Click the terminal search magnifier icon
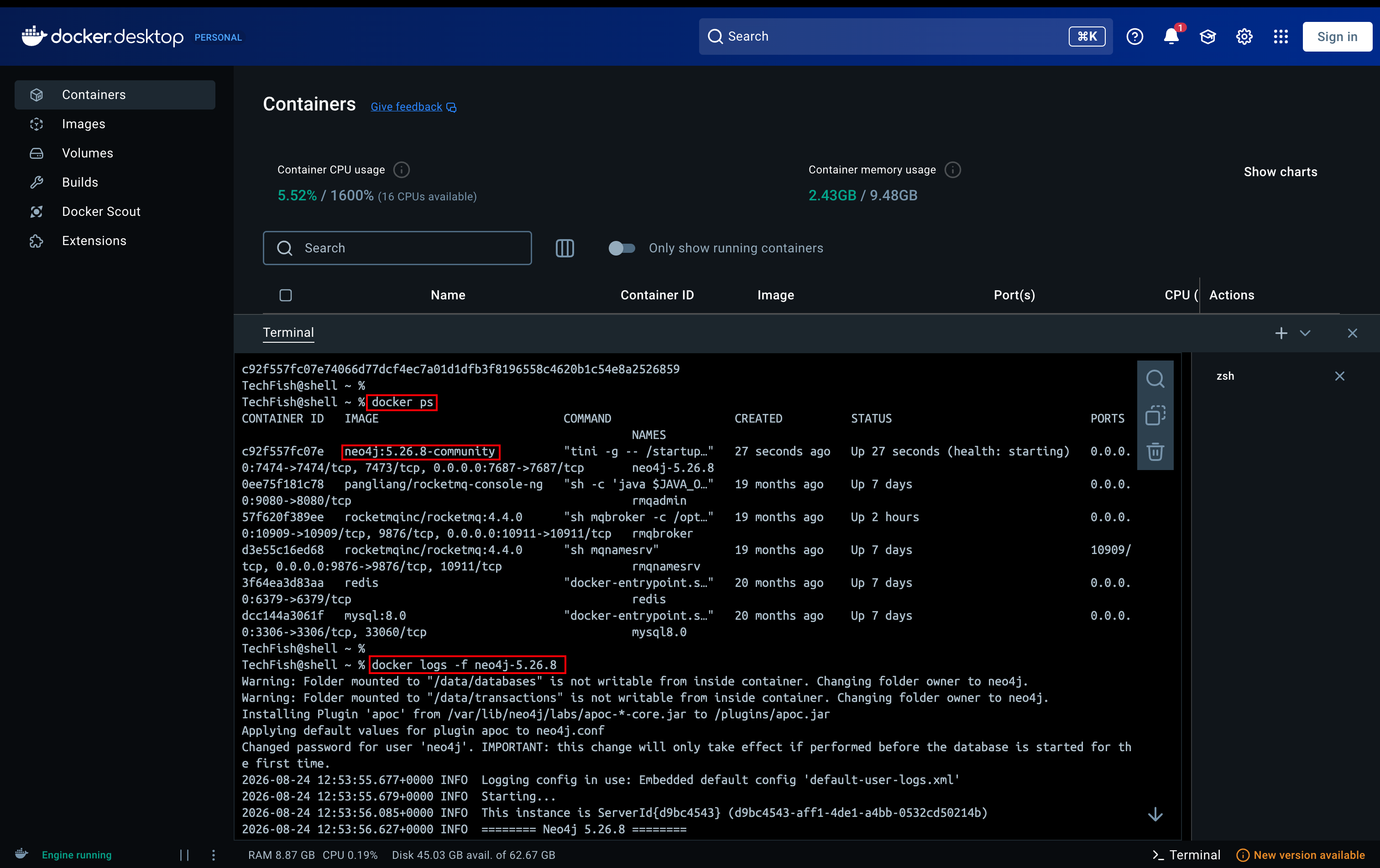This screenshot has height=868, width=1380. click(1155, 379)
